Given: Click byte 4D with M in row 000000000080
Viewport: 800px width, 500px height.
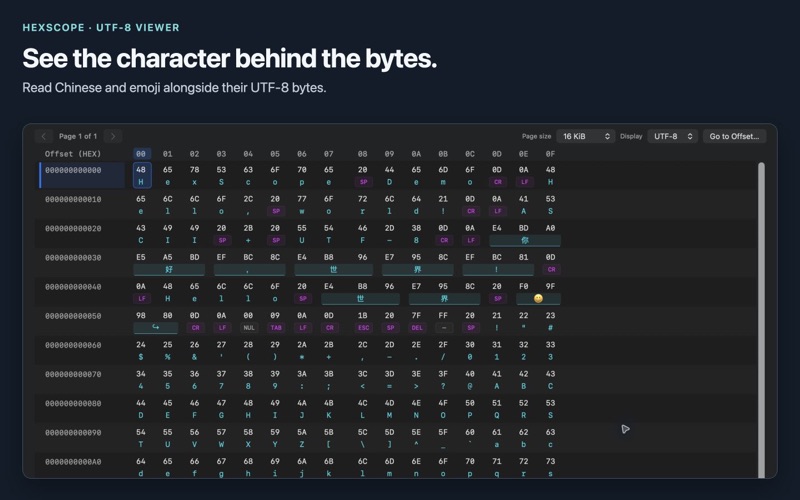Looking at the screenshot, I should pyautogui.click(x=389, y=409).
